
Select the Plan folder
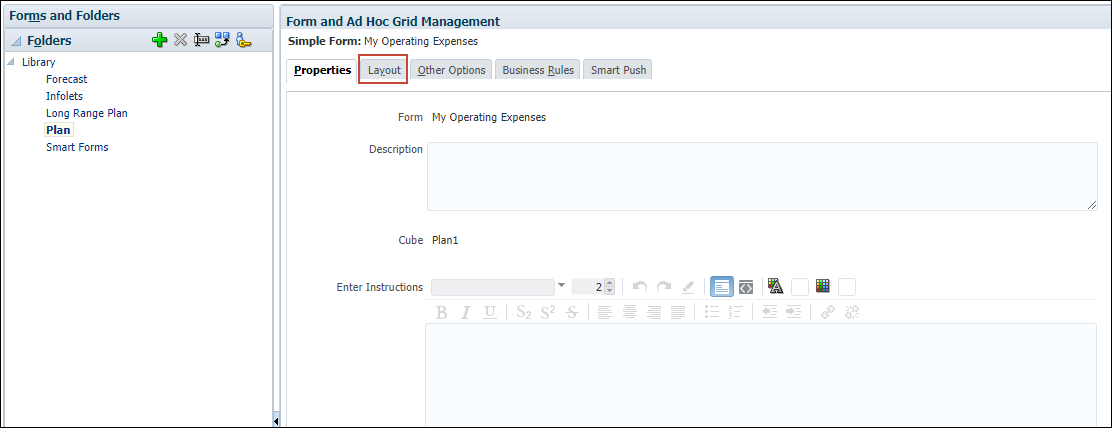click(x=58, y=130)
